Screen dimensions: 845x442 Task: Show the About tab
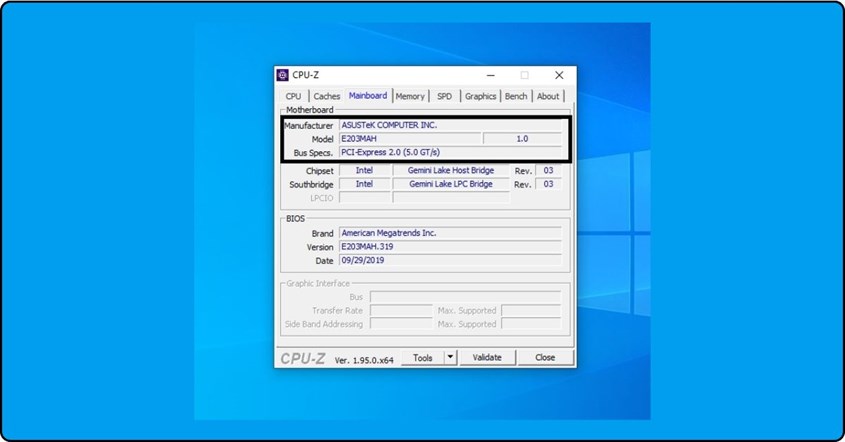tap(548, 96)
